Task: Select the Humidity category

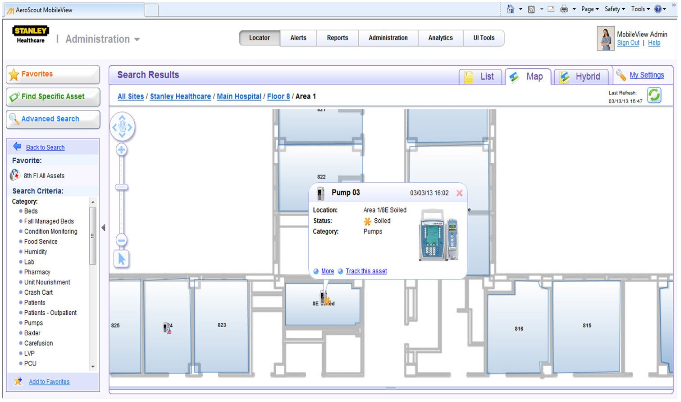Action: [36, 252]
